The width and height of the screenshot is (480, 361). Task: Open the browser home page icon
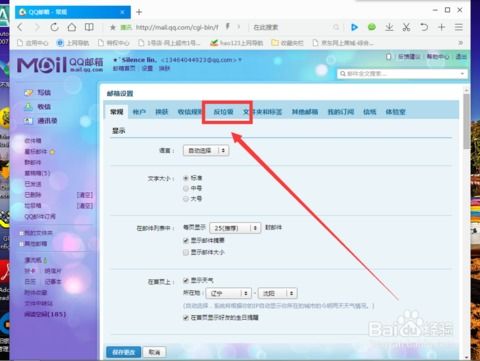[x=72, y=27]
